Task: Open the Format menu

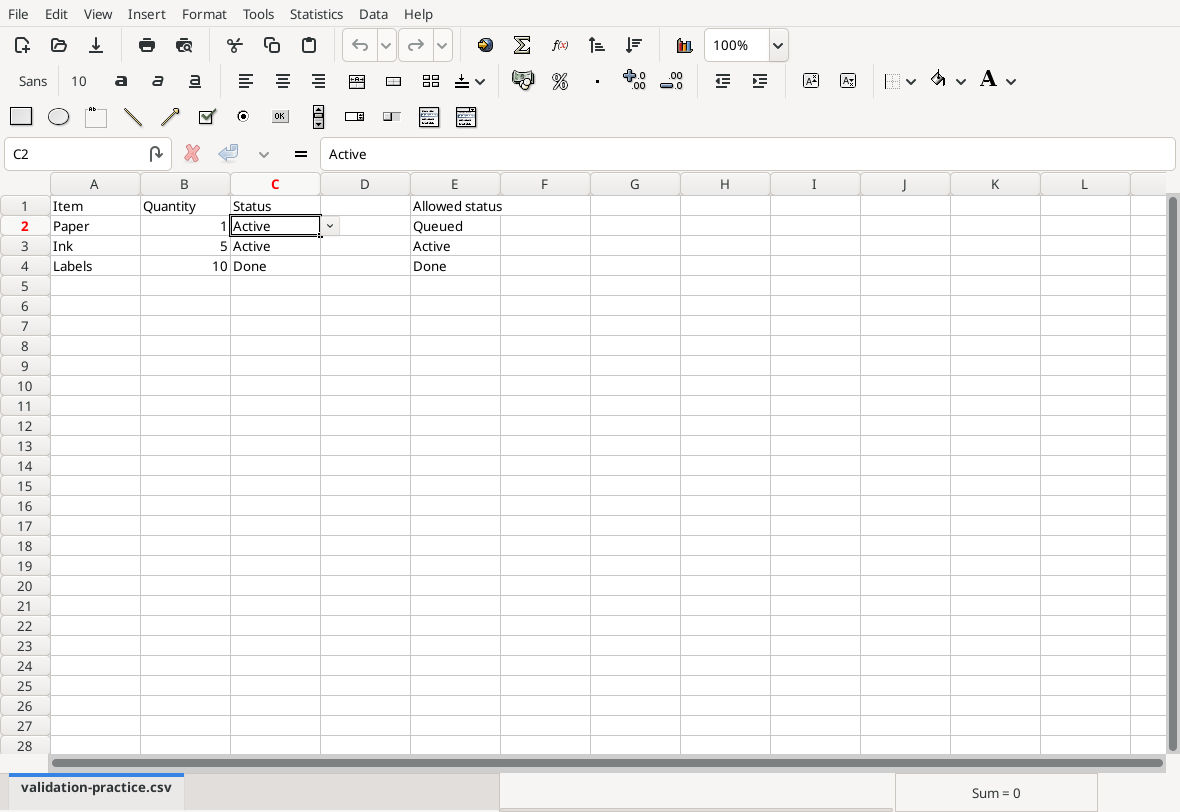Action: pyautogui.click(x=204, y=14)
